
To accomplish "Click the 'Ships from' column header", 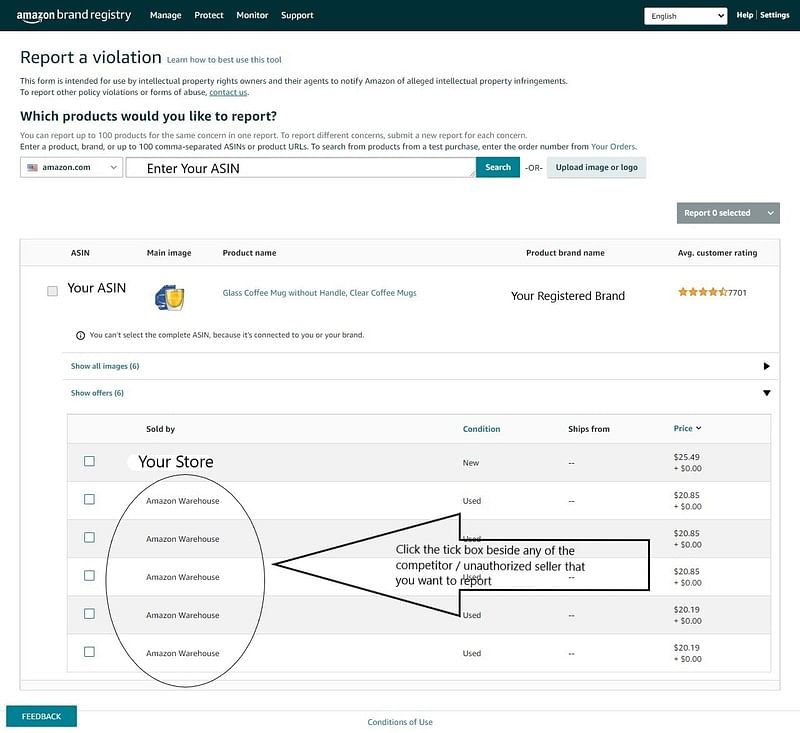I will 589,429.
